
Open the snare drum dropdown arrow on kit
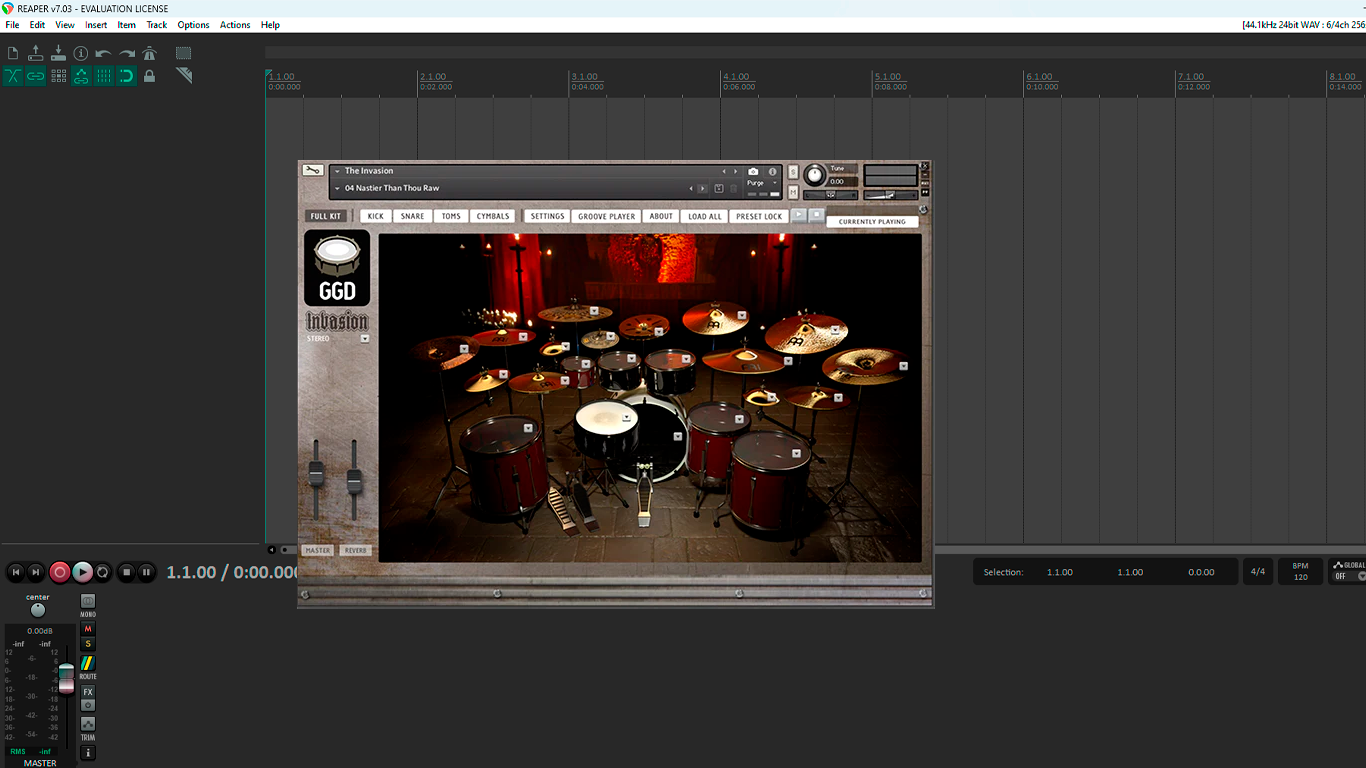pos(627,418)
